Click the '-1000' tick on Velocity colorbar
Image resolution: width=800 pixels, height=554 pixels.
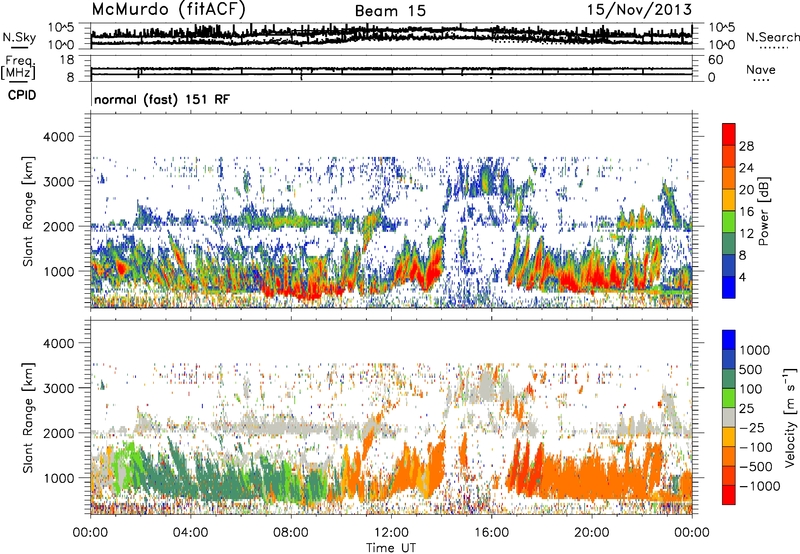(759, 486)
